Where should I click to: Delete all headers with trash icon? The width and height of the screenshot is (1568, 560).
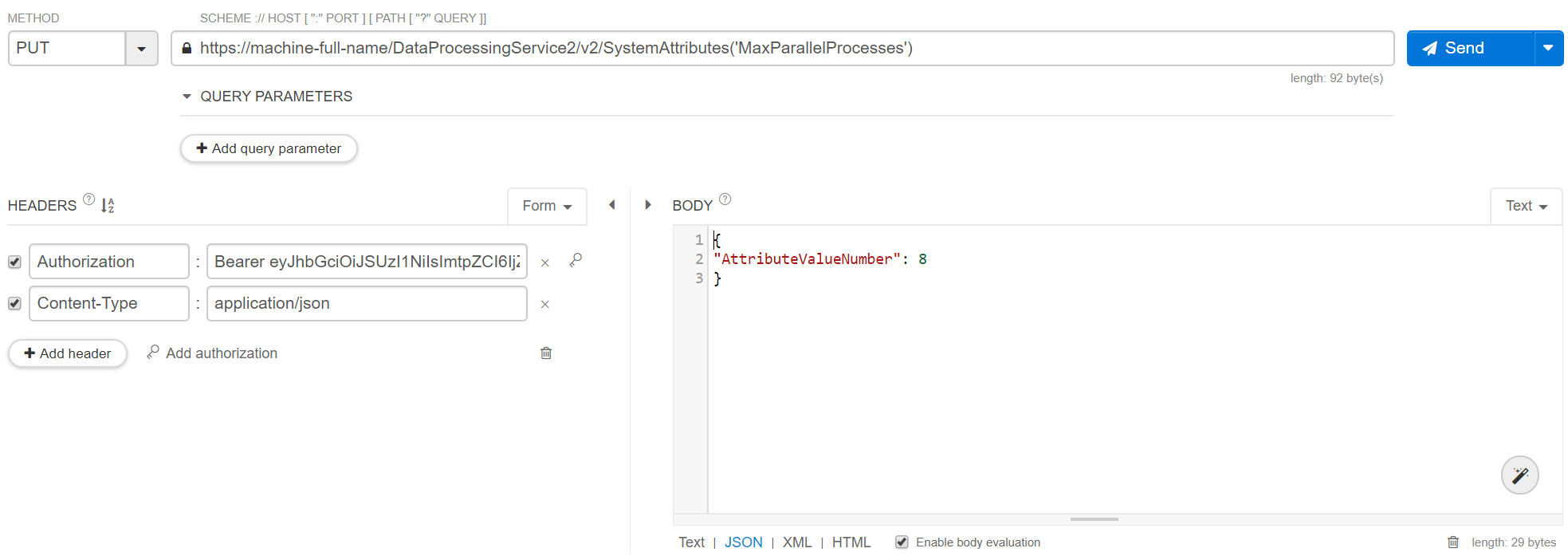(x=546, y=353)
